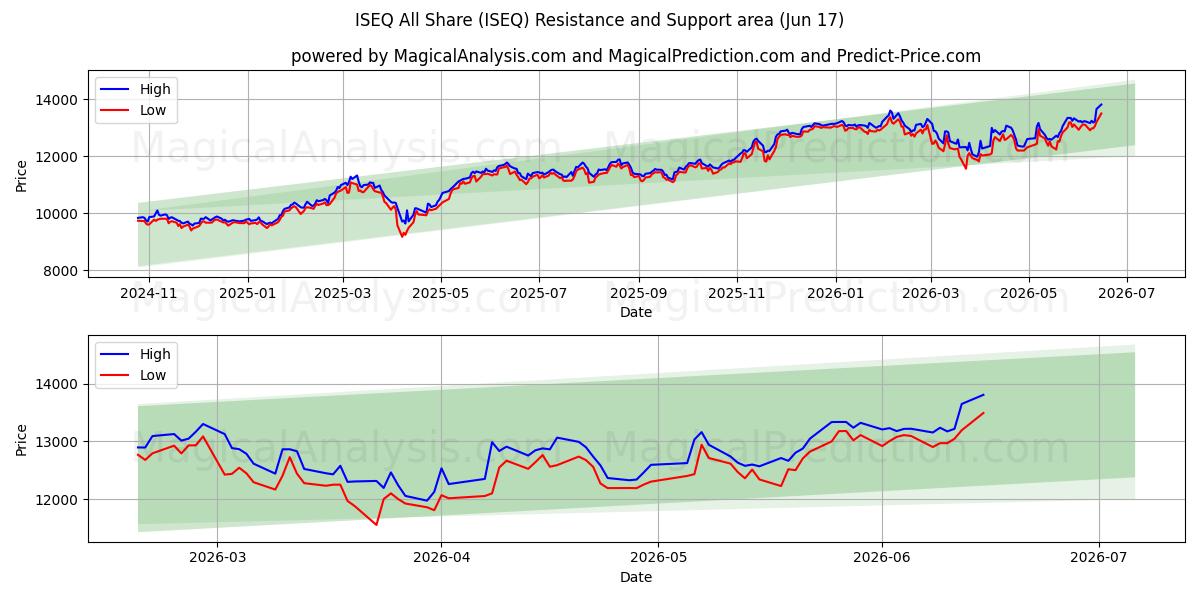Click the '12000' tick on bottom chart y-axis
This screenshot has height=600, width=1200.
click(x=59, y=499)
